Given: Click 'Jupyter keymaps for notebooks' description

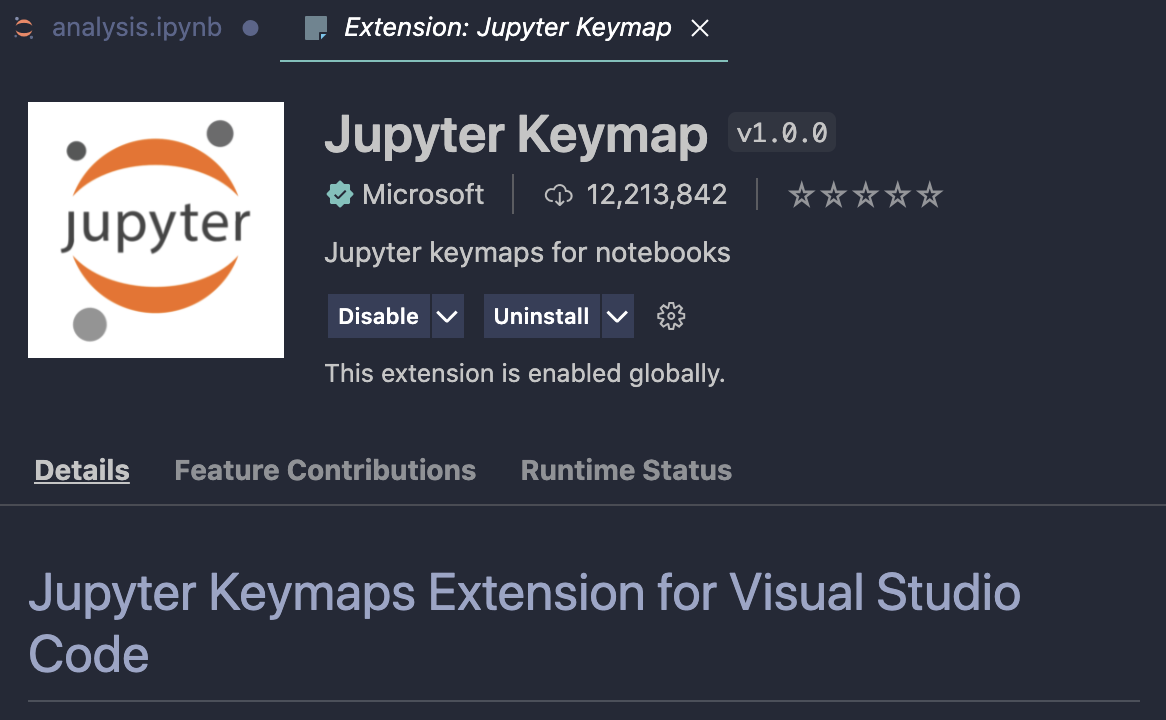Looking at the screenshot, I should pyautogui.click(x=527, y=253).
